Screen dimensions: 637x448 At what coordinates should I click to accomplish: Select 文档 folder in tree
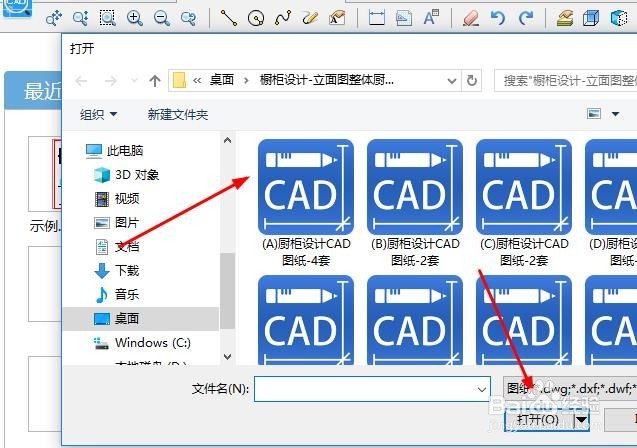(117, 247)
